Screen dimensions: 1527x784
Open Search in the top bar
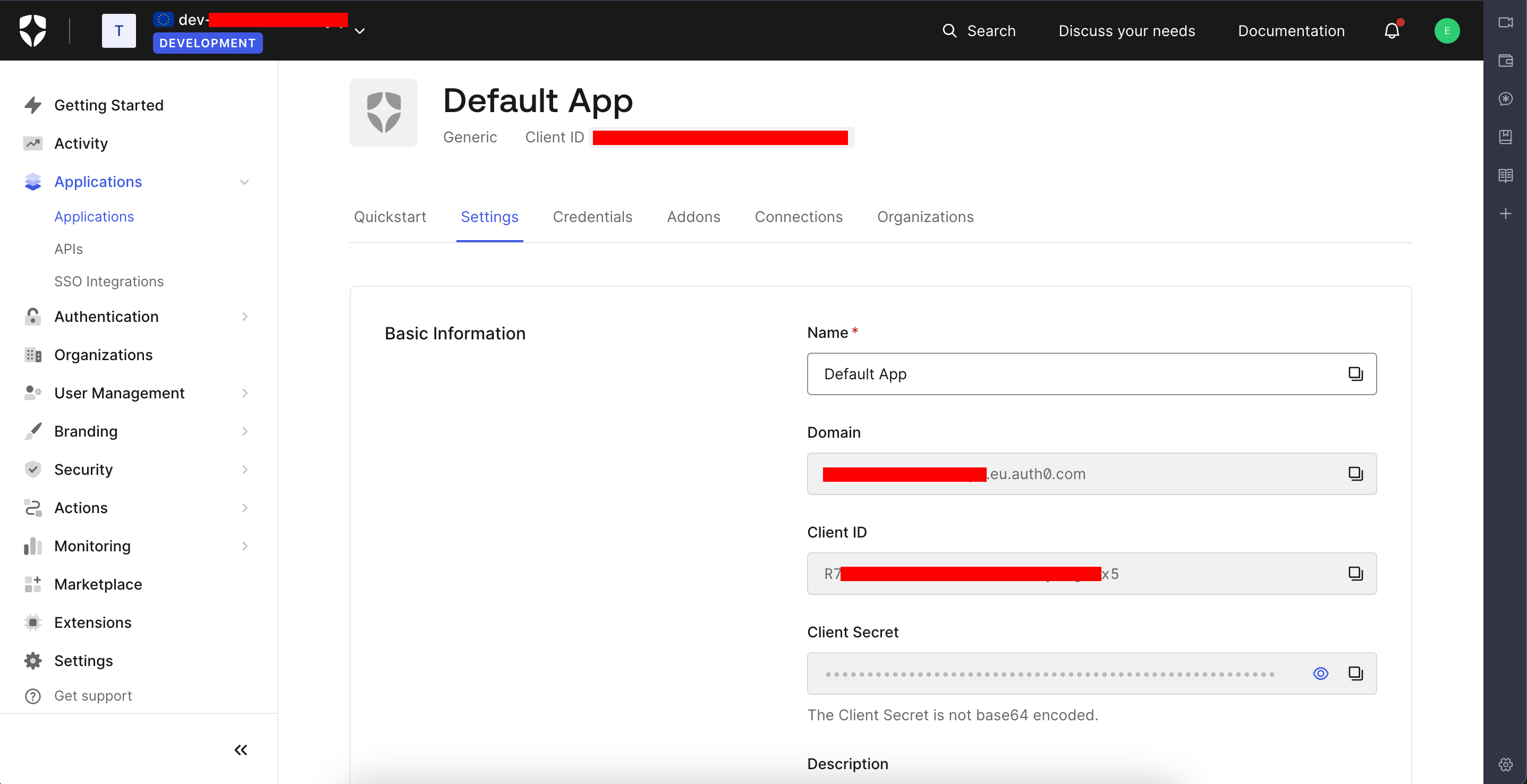pos(979,31)
